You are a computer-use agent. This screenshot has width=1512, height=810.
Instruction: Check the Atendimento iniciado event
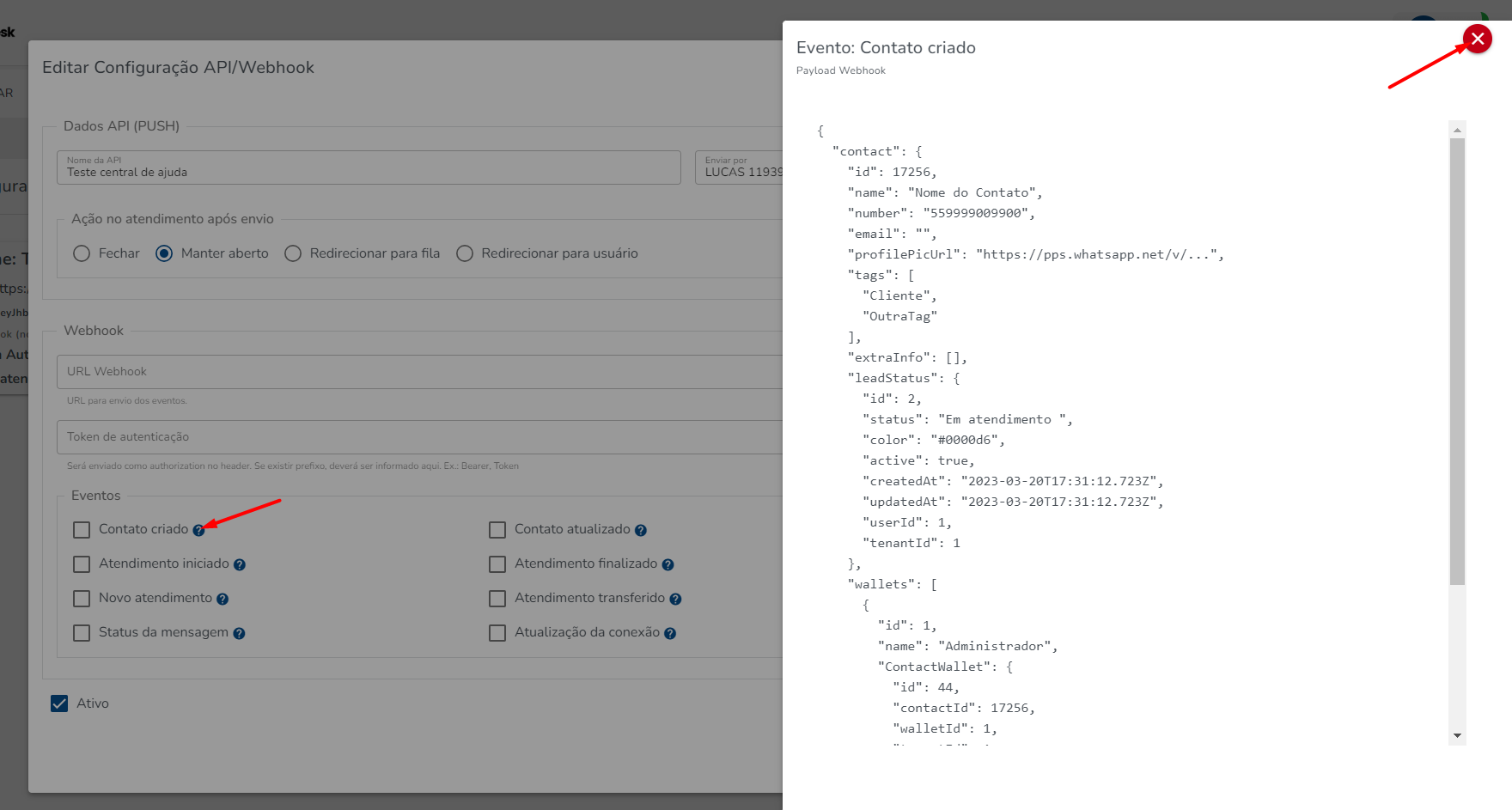(x=82, y=564)
